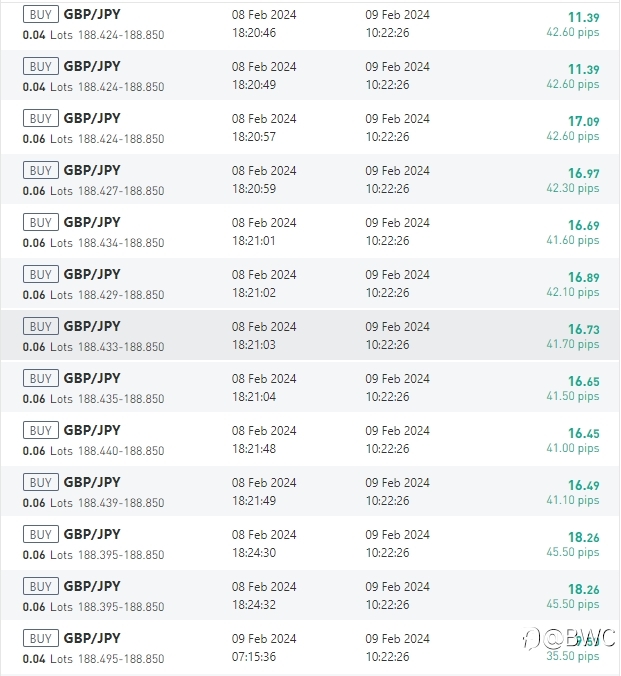The width and height of the screenshot is (621, 676).
Task: Click BUY badge of 18:21:04 trade
Action: click(41, 378)
